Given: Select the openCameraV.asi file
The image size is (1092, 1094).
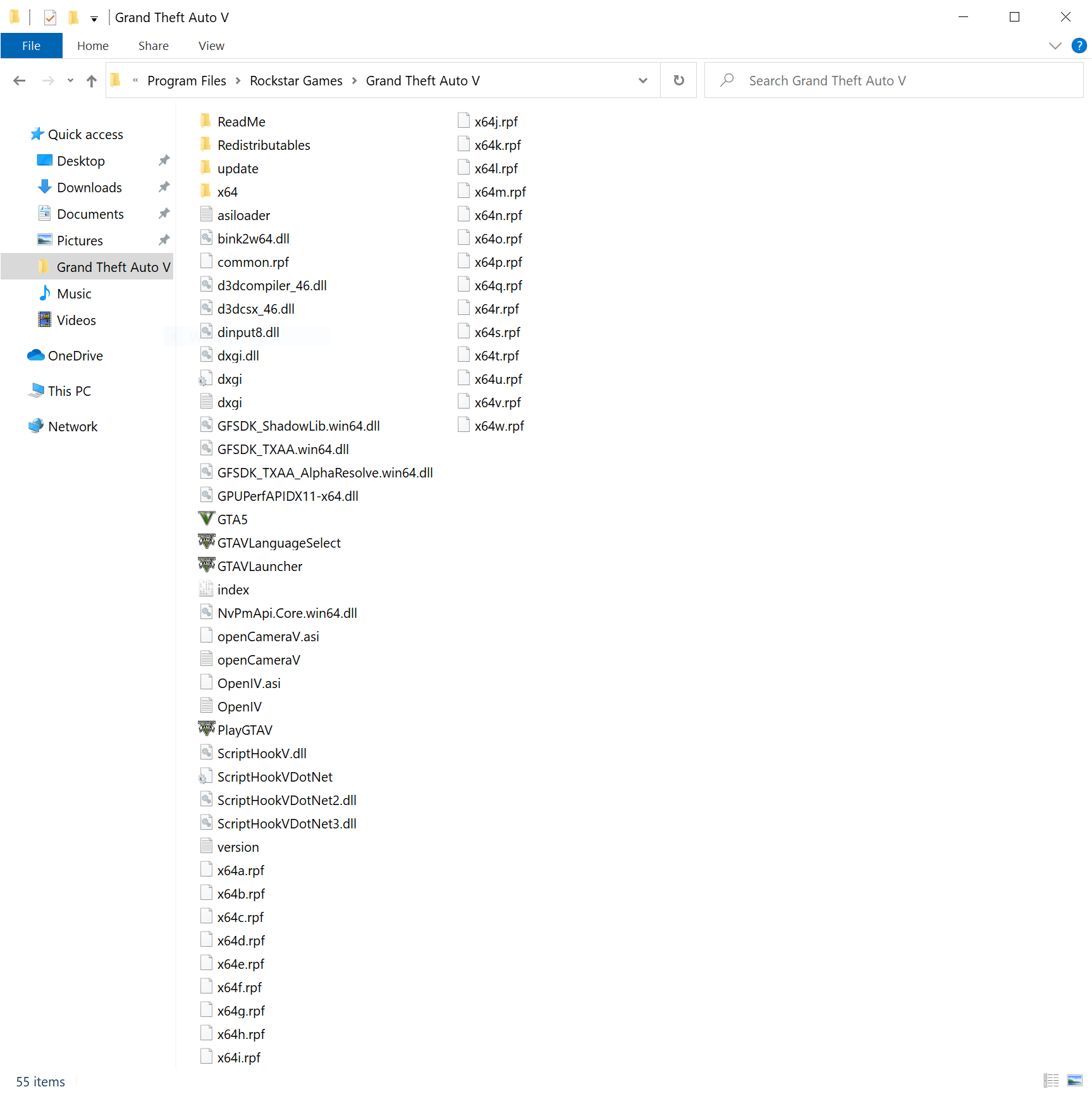Looking at the screenshot, I should pos(259,636).
